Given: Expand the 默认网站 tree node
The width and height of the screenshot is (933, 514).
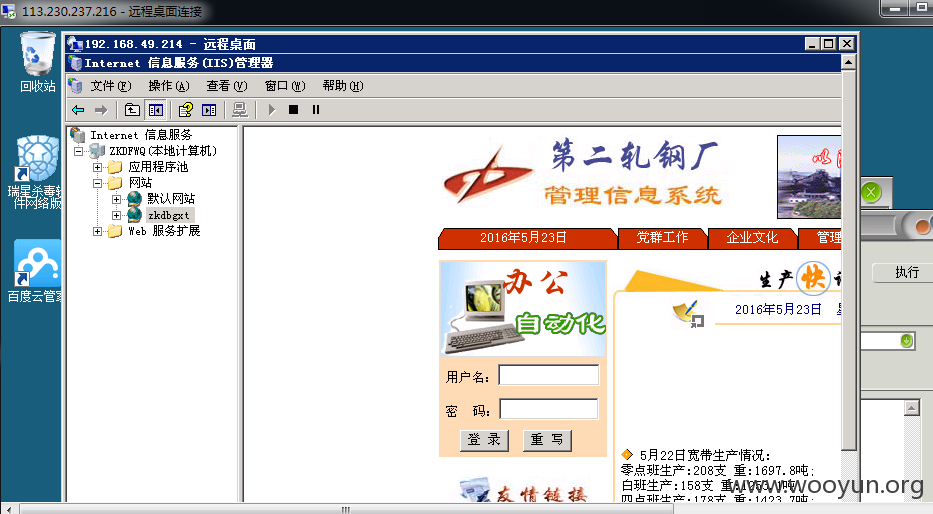Looking at the screenshot, I should coord(117,199).
